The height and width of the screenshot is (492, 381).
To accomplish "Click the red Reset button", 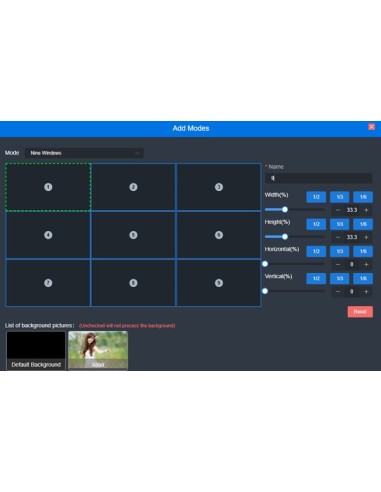I will click(360, 312).
